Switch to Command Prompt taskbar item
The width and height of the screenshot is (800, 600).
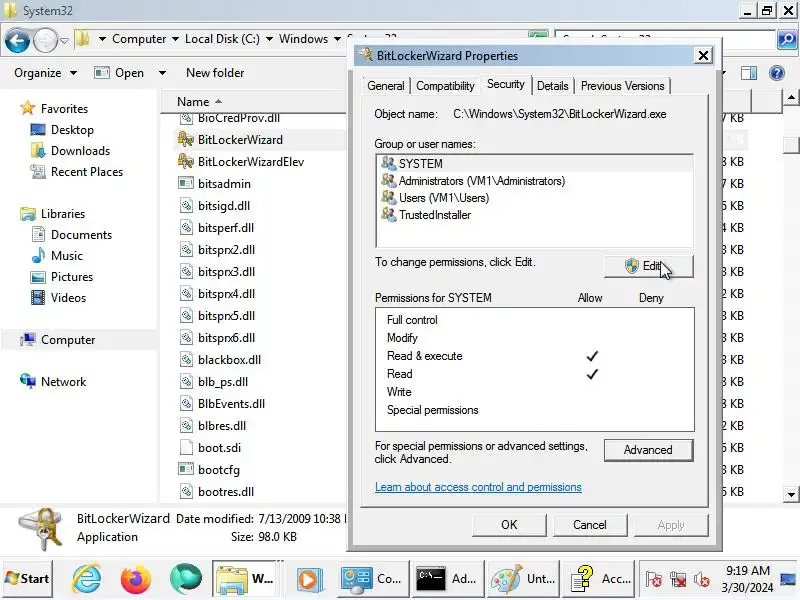[x=446, y=579]
